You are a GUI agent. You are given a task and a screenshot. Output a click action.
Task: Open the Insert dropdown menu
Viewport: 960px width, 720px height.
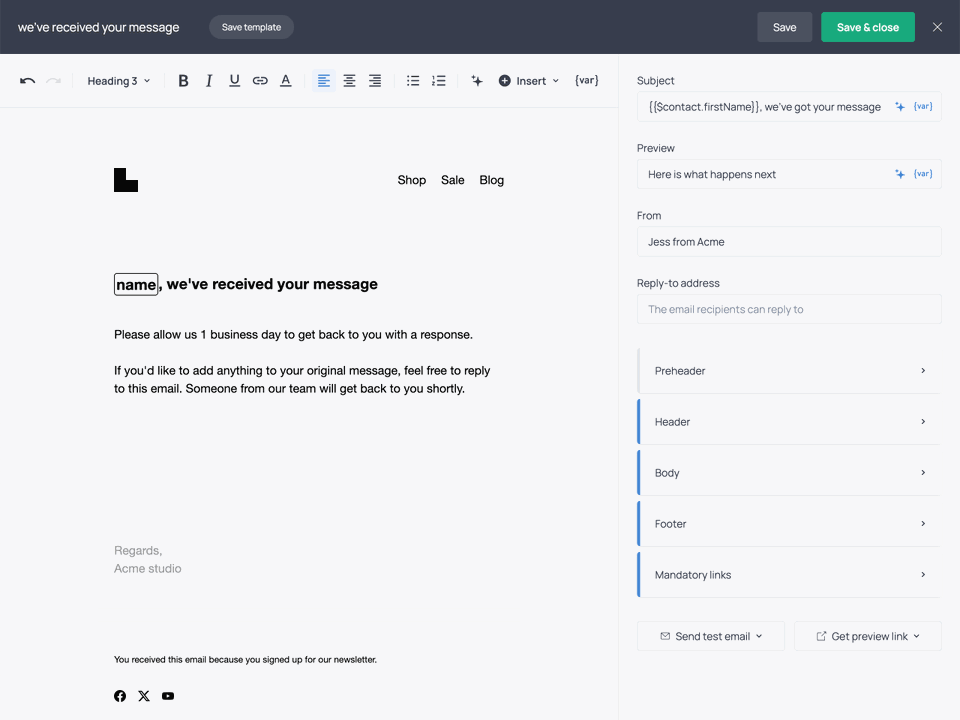coord(528,80)
